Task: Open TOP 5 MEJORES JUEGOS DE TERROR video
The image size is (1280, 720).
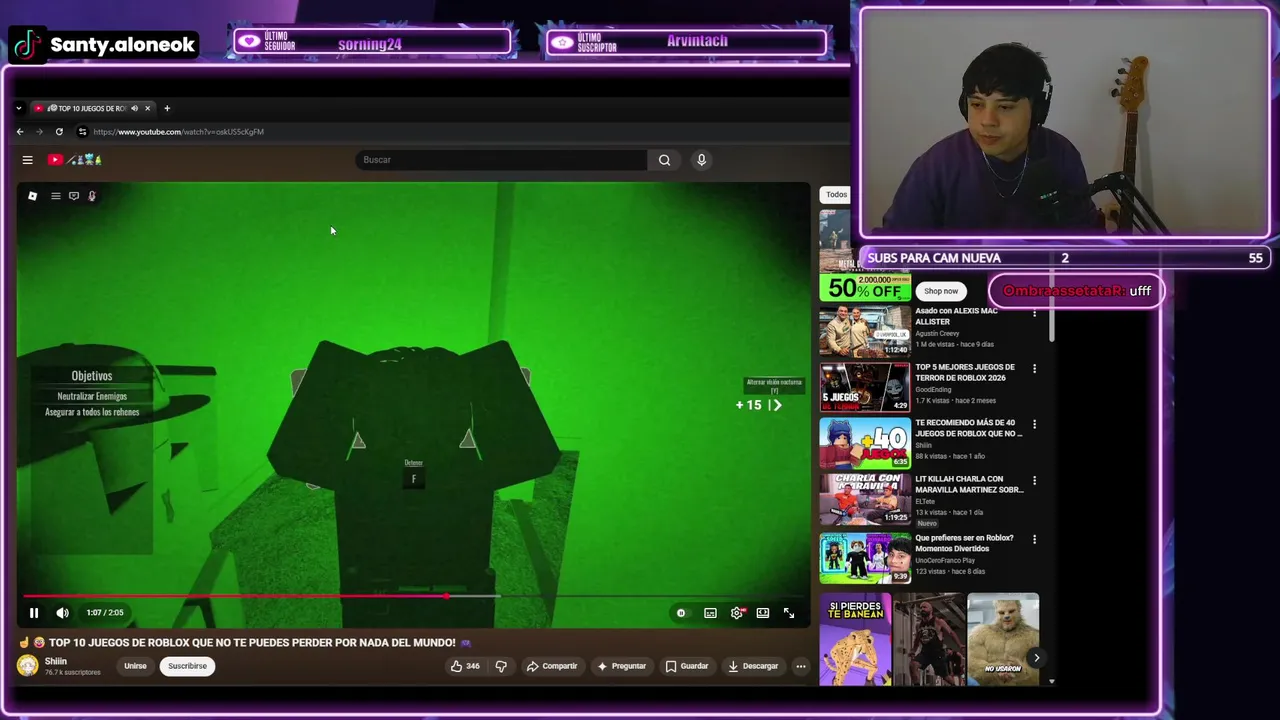Action: point(865,388)
